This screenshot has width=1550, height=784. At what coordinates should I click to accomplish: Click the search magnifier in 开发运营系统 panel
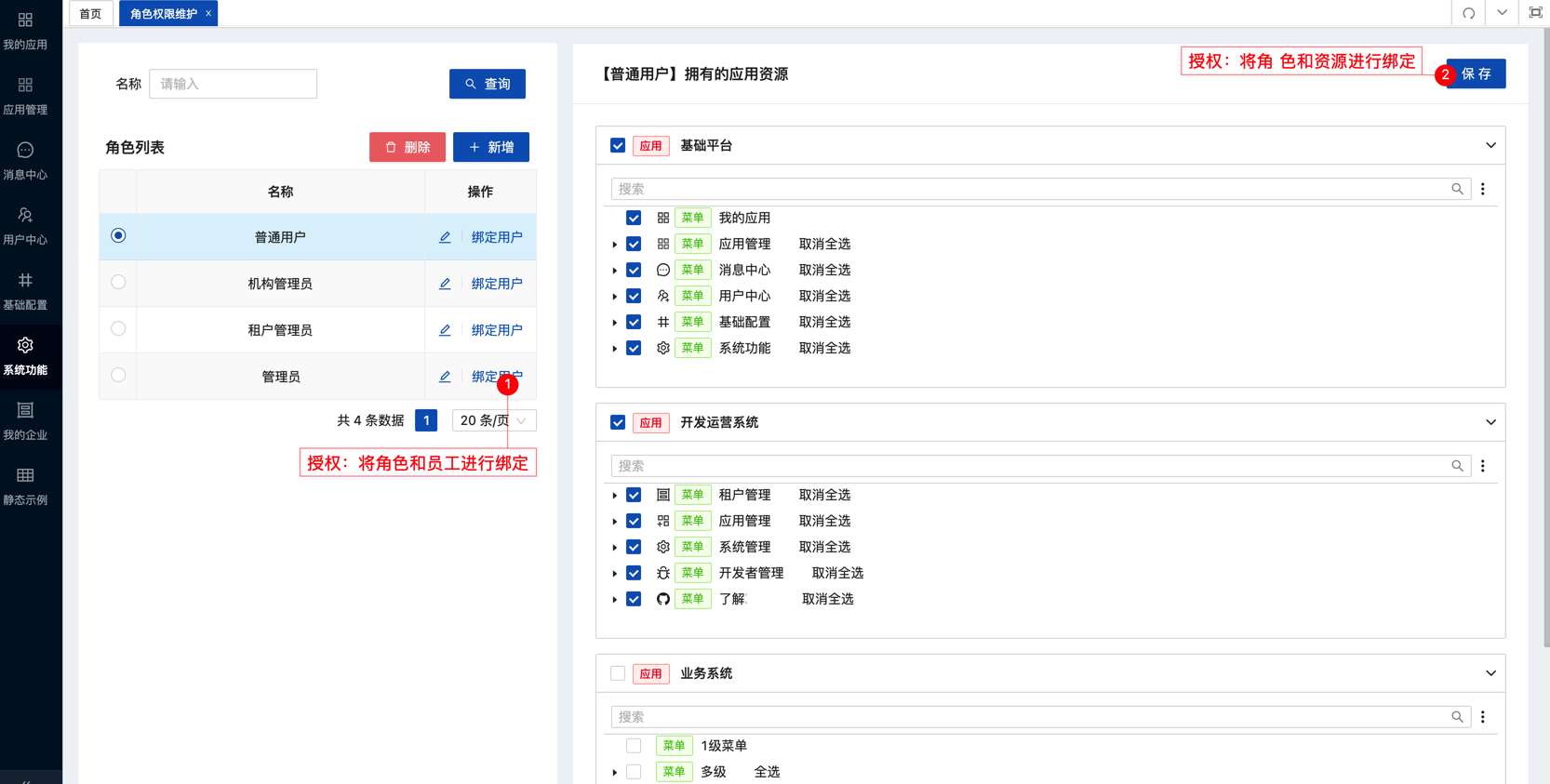[1457, 466]
